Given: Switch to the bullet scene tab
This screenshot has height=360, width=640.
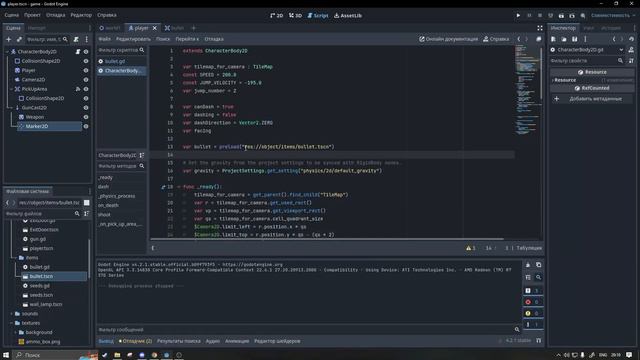Looking at the screenshot, I should (x=174, y=28).
